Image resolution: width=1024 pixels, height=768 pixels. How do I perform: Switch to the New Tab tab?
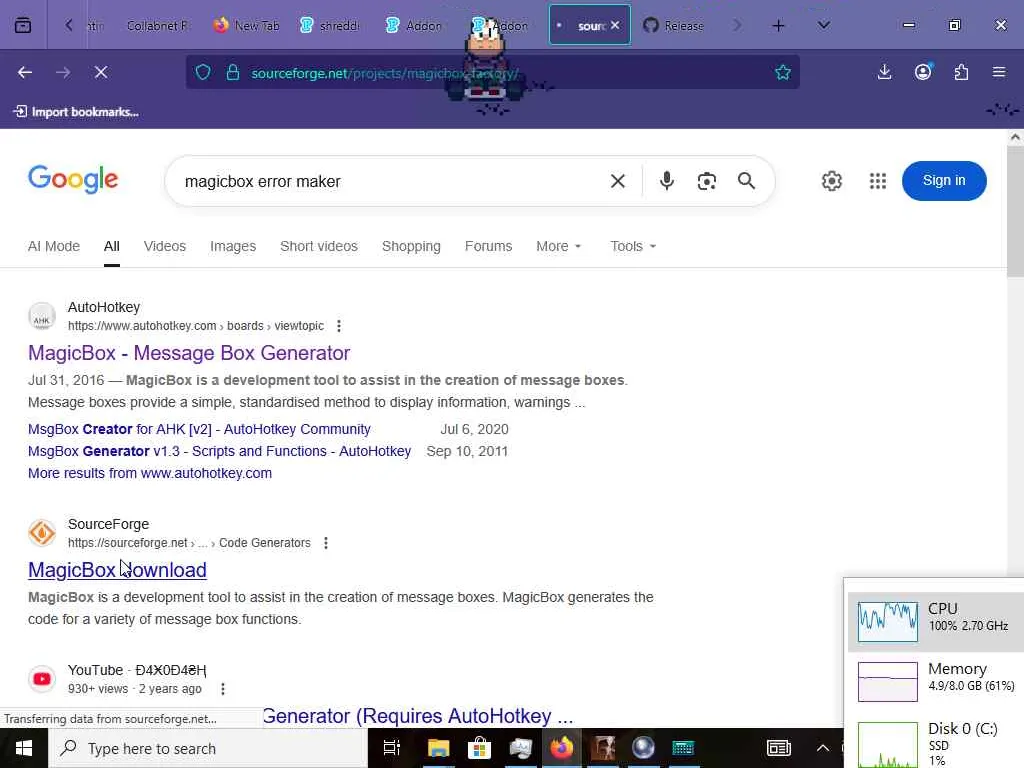coord(248,25)
